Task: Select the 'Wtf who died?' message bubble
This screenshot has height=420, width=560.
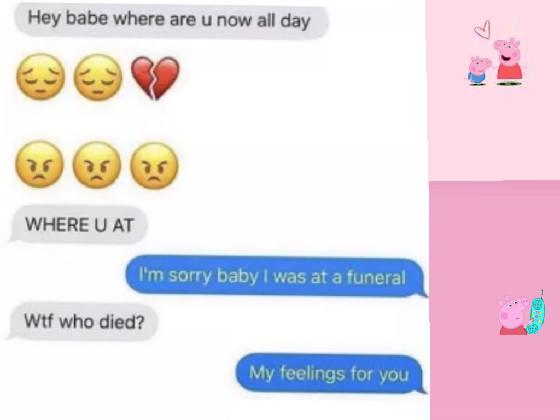Action: 83,321
